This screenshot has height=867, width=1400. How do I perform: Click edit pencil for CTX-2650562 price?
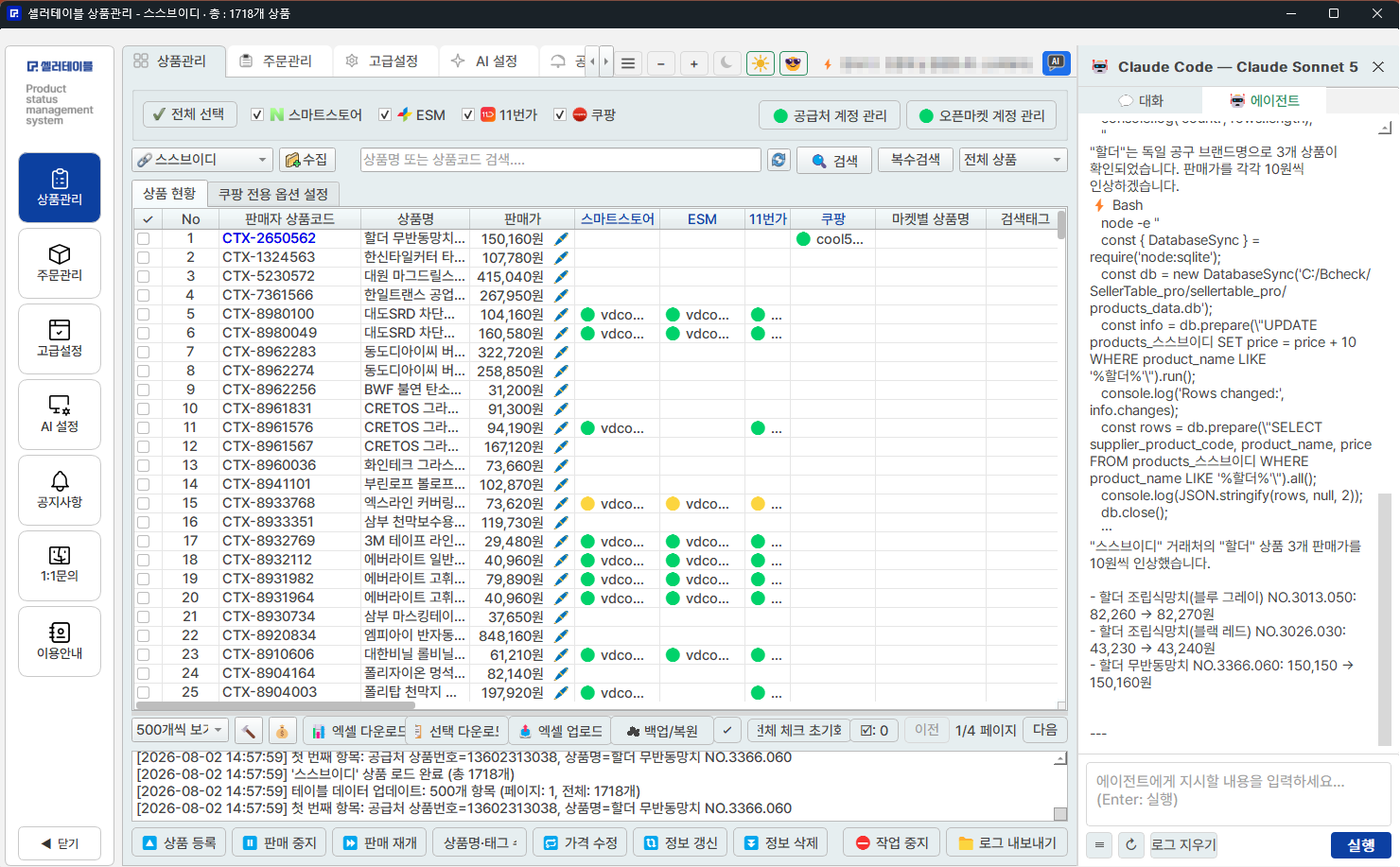(561, 238)
